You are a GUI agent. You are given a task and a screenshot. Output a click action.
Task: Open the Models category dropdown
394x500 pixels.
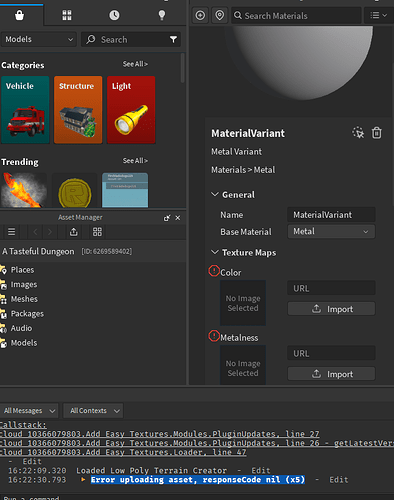pos(39,39)
